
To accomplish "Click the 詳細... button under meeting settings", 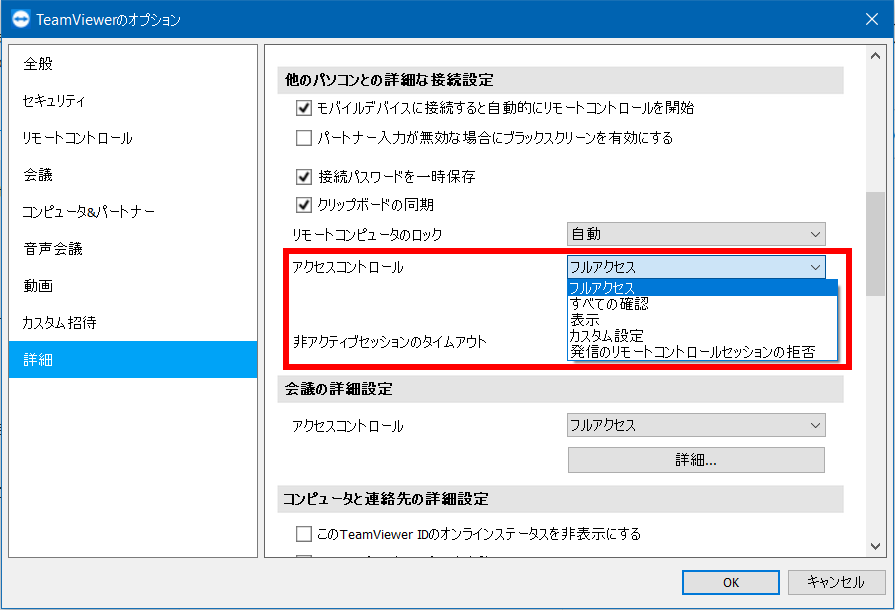I will (x=696, y=460).
